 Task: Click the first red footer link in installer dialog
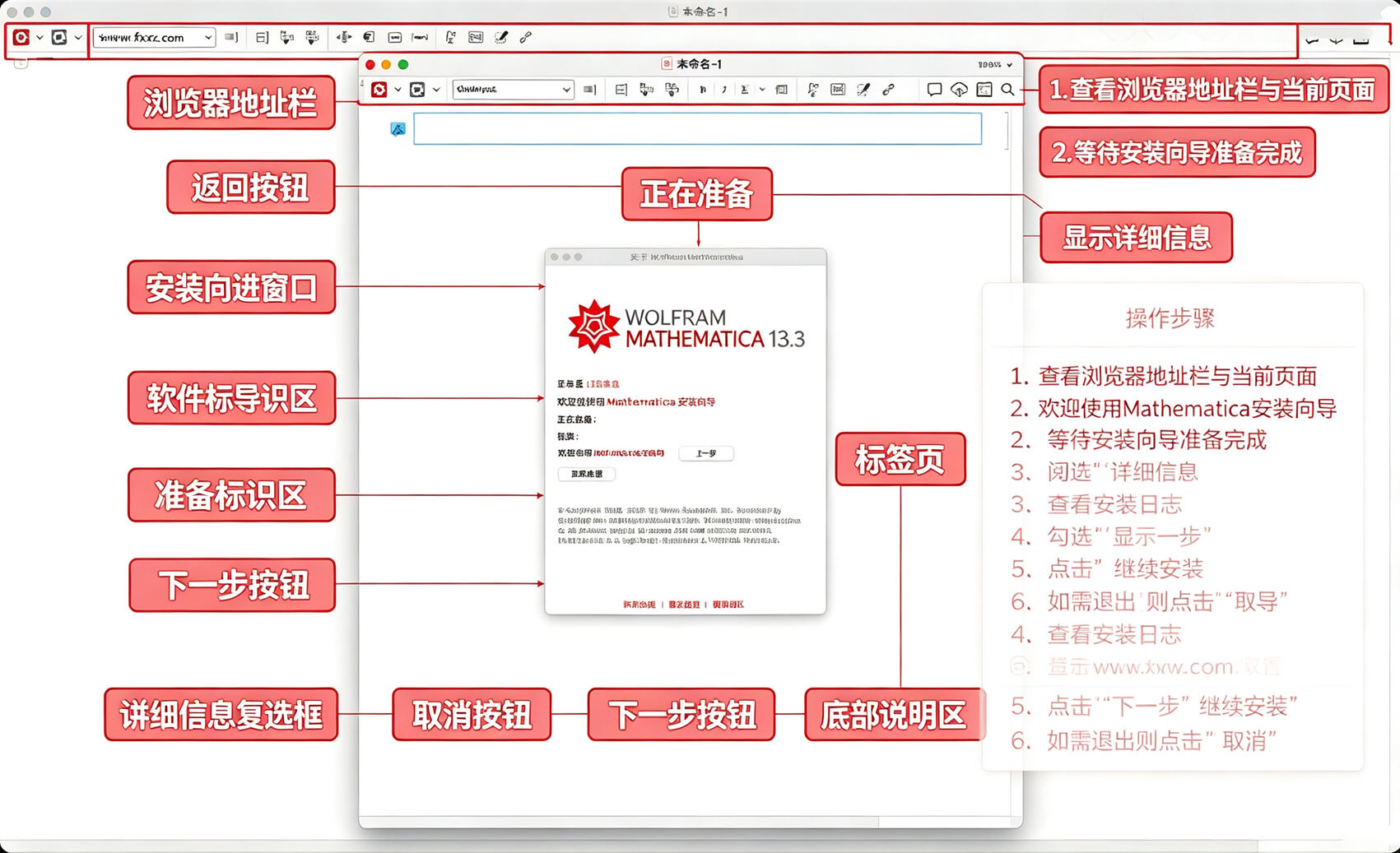tap(640, 605)
